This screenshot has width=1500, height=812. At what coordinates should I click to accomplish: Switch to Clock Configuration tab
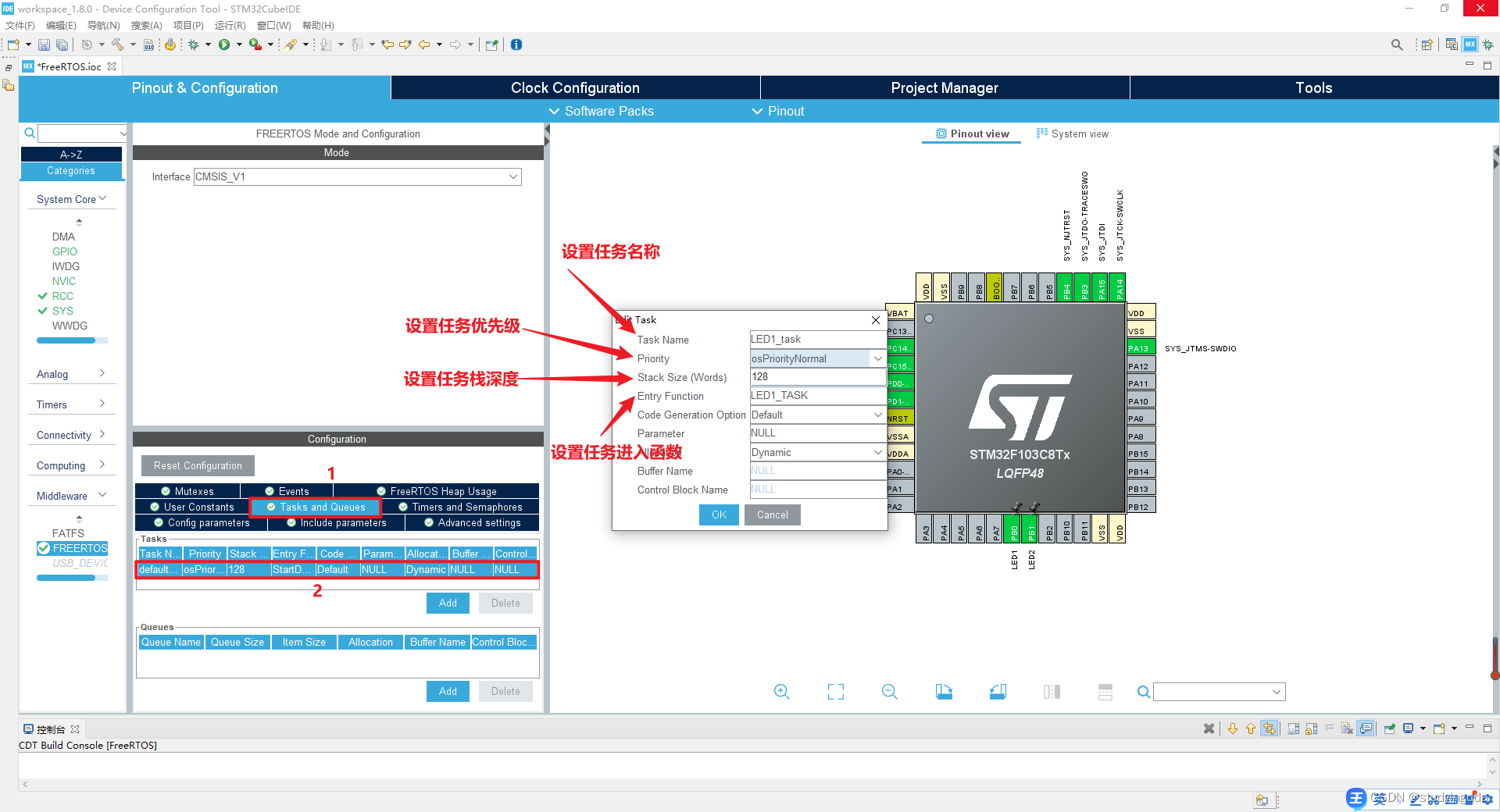click(575, 87)
